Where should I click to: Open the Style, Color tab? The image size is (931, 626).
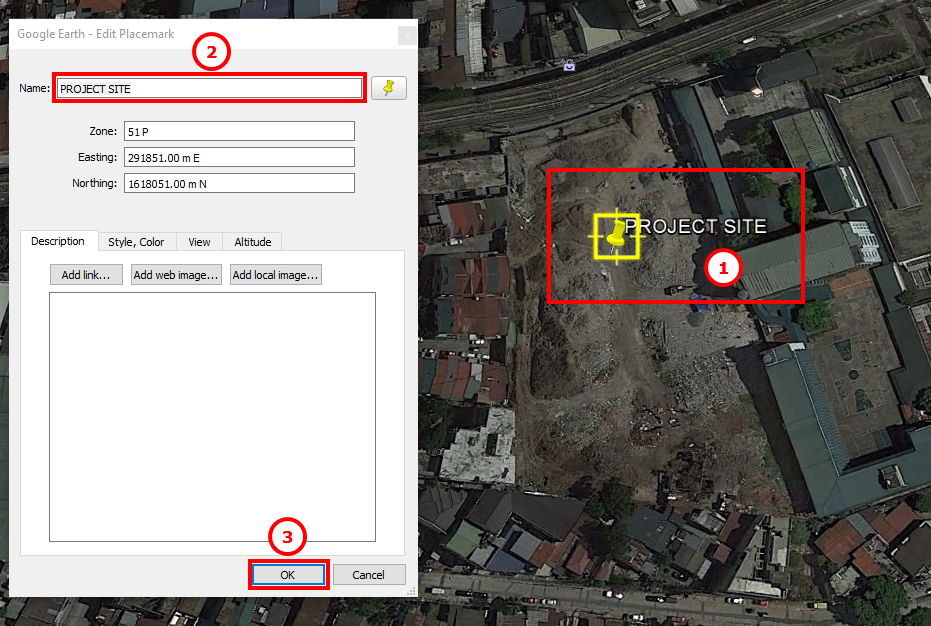coord(136,242)
